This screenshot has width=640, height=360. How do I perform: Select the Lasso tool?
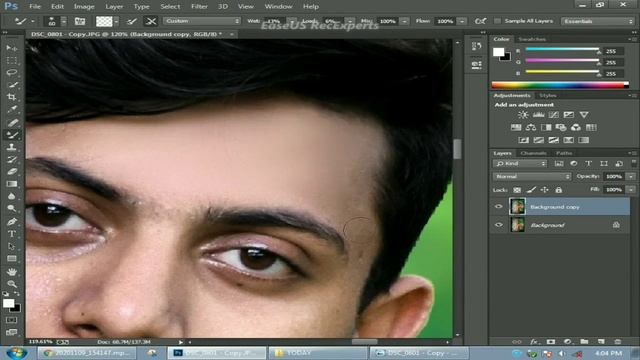pyautogui.click(x=11, y=73)
